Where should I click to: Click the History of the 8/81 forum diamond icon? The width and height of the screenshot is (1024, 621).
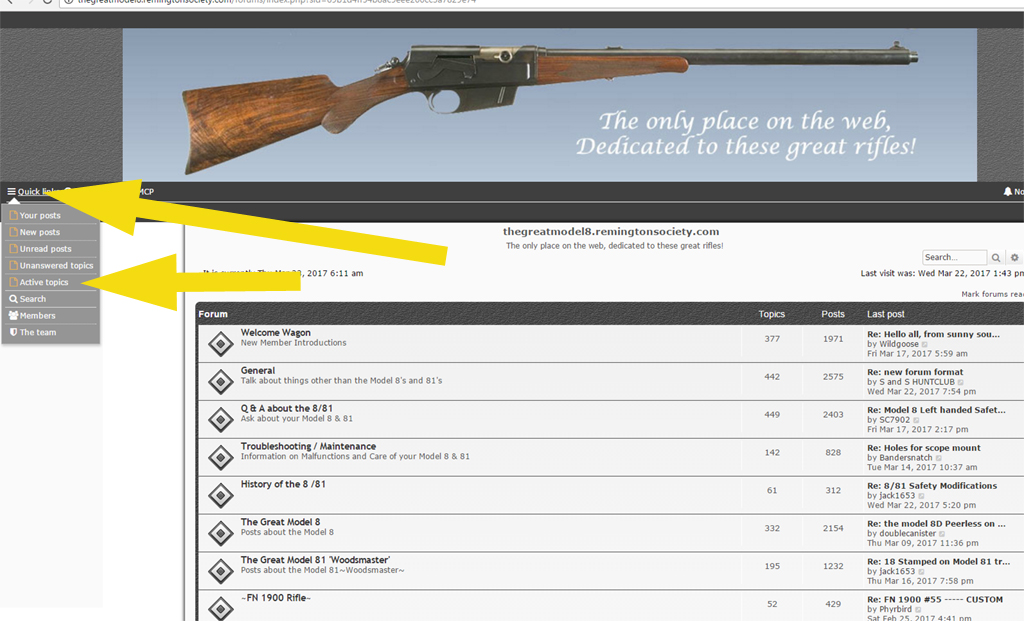(221, 495)
